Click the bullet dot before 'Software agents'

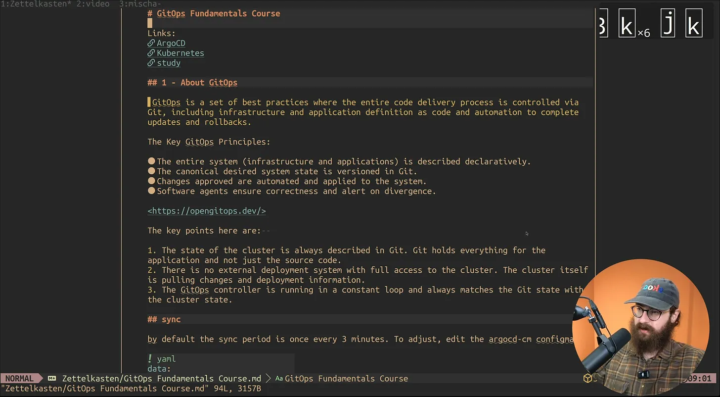pos(152,191)
